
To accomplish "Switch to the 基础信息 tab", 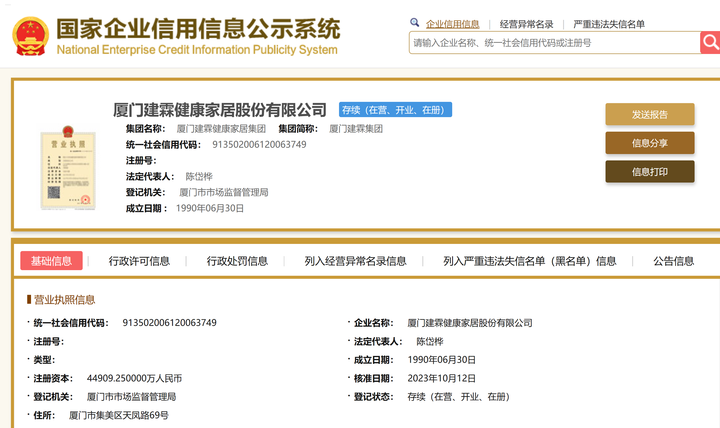I will 51,261.
